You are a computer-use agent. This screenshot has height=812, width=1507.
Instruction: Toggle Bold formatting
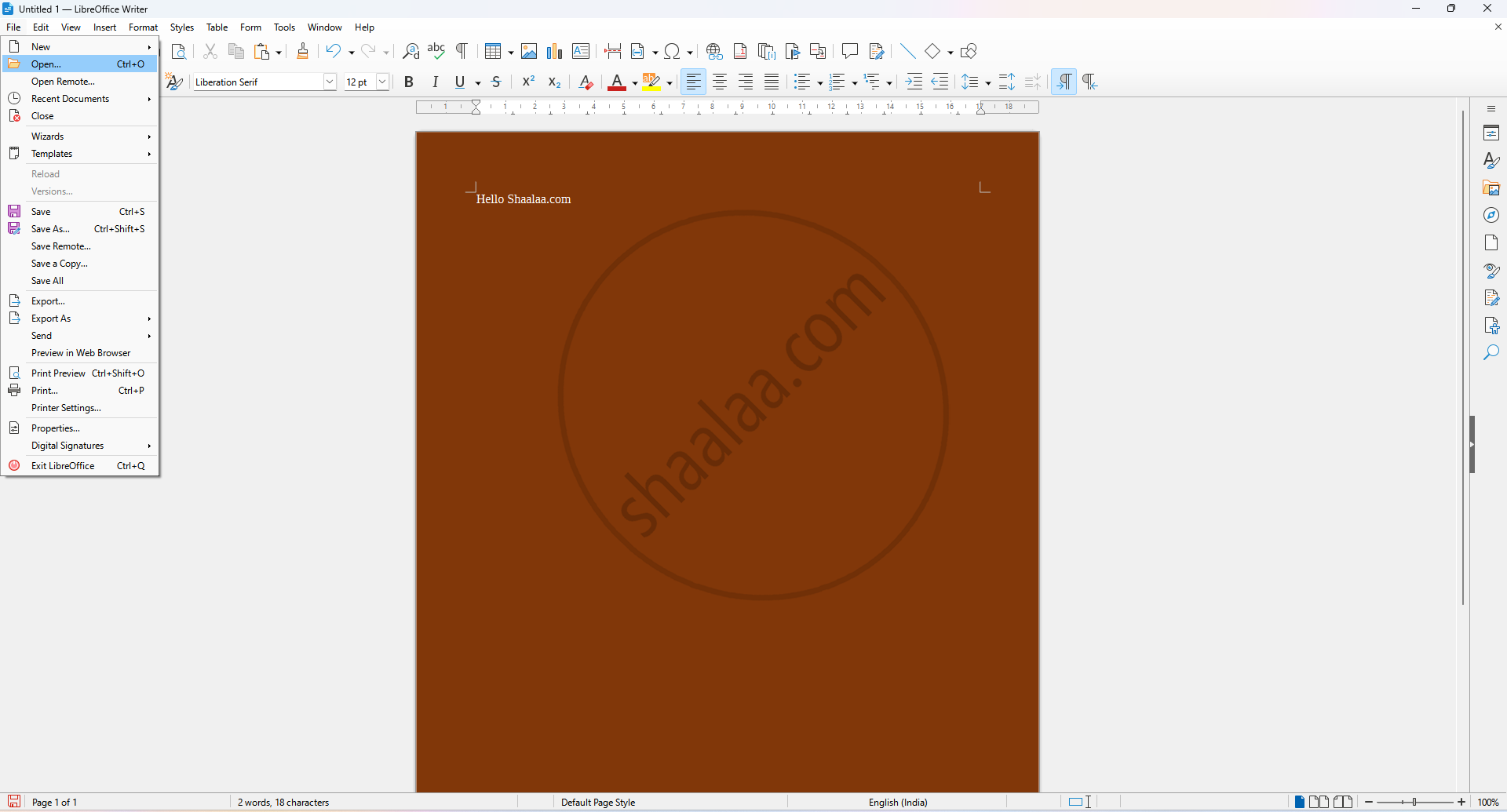pos(409,82)
